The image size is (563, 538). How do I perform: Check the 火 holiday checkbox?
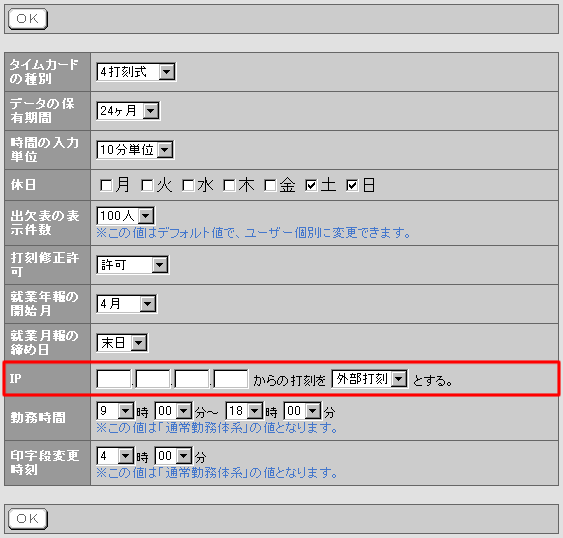[x=147, y=186]
